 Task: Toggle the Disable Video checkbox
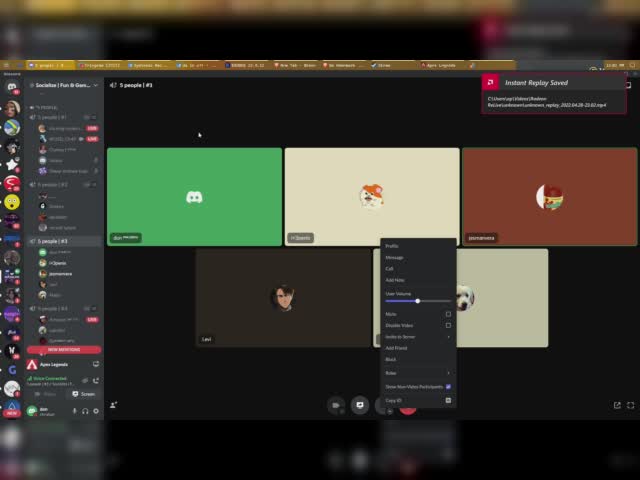[448, 325]
